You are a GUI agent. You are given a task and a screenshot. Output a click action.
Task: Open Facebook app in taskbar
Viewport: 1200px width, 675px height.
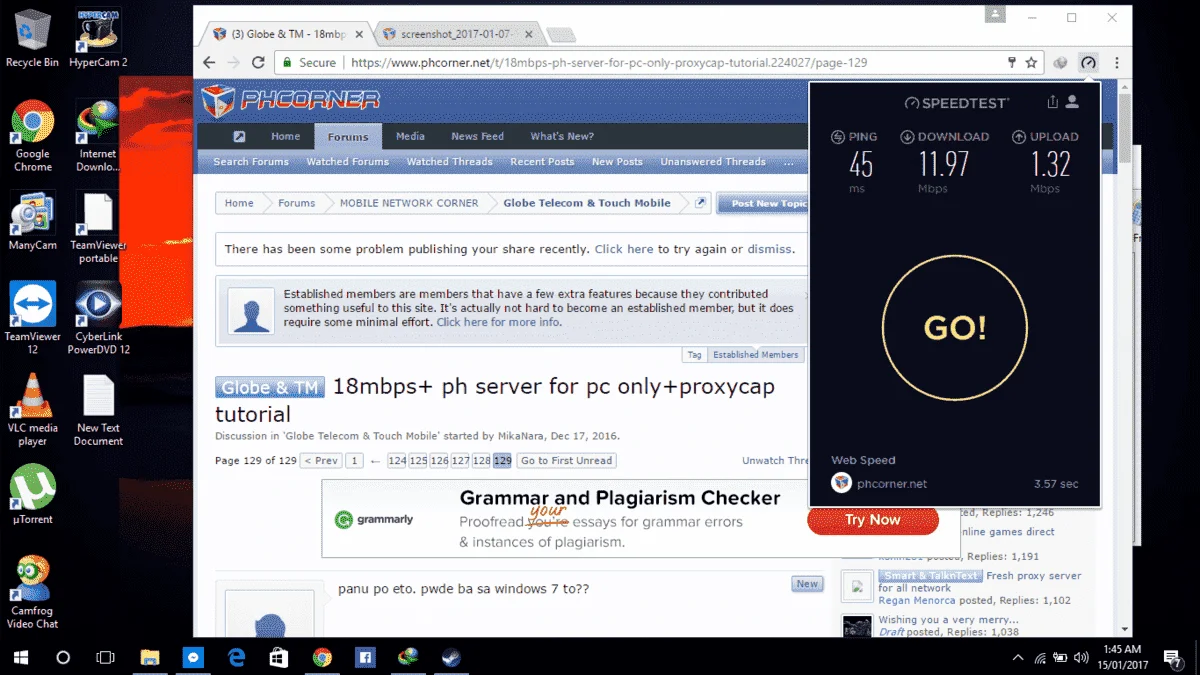pyautogui.click(x=365, y=657)
